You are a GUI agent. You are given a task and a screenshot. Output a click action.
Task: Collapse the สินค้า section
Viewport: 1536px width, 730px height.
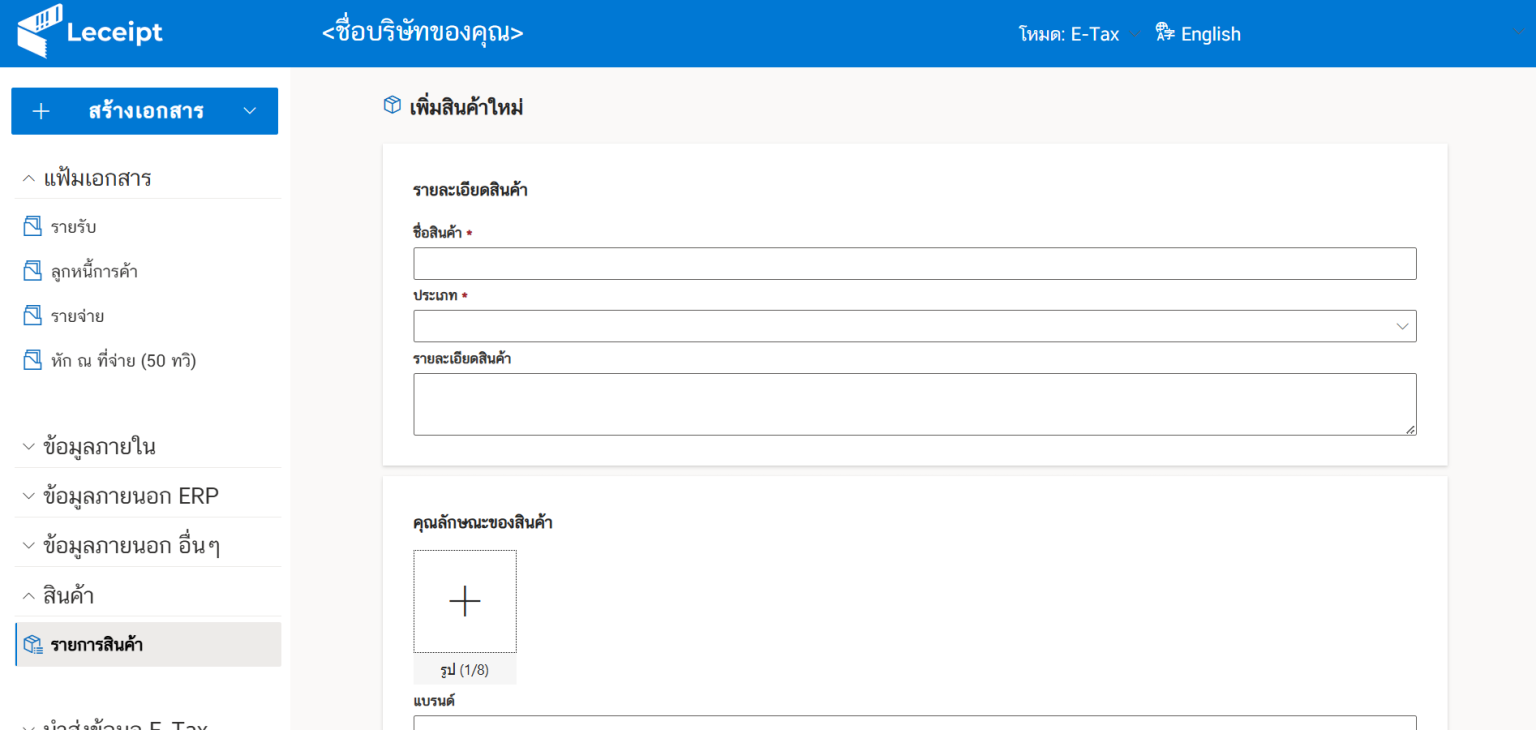28,596
